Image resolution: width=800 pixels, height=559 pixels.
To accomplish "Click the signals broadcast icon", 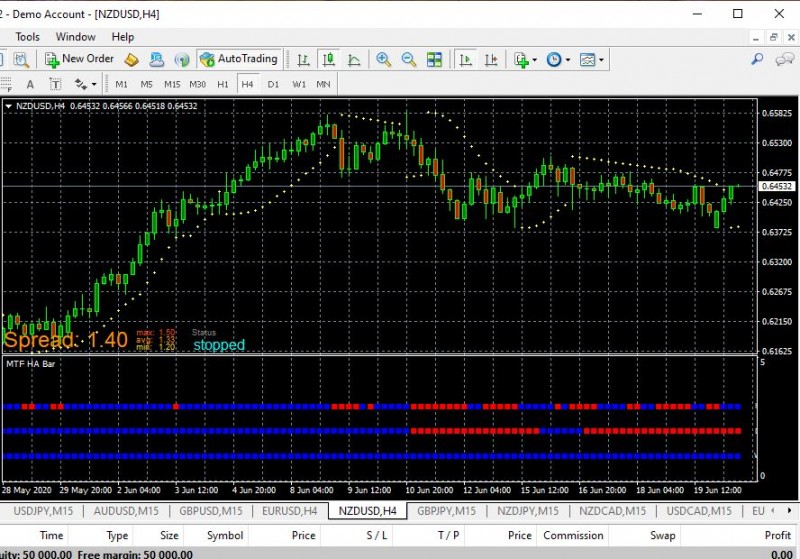I will tap(182, 60).
